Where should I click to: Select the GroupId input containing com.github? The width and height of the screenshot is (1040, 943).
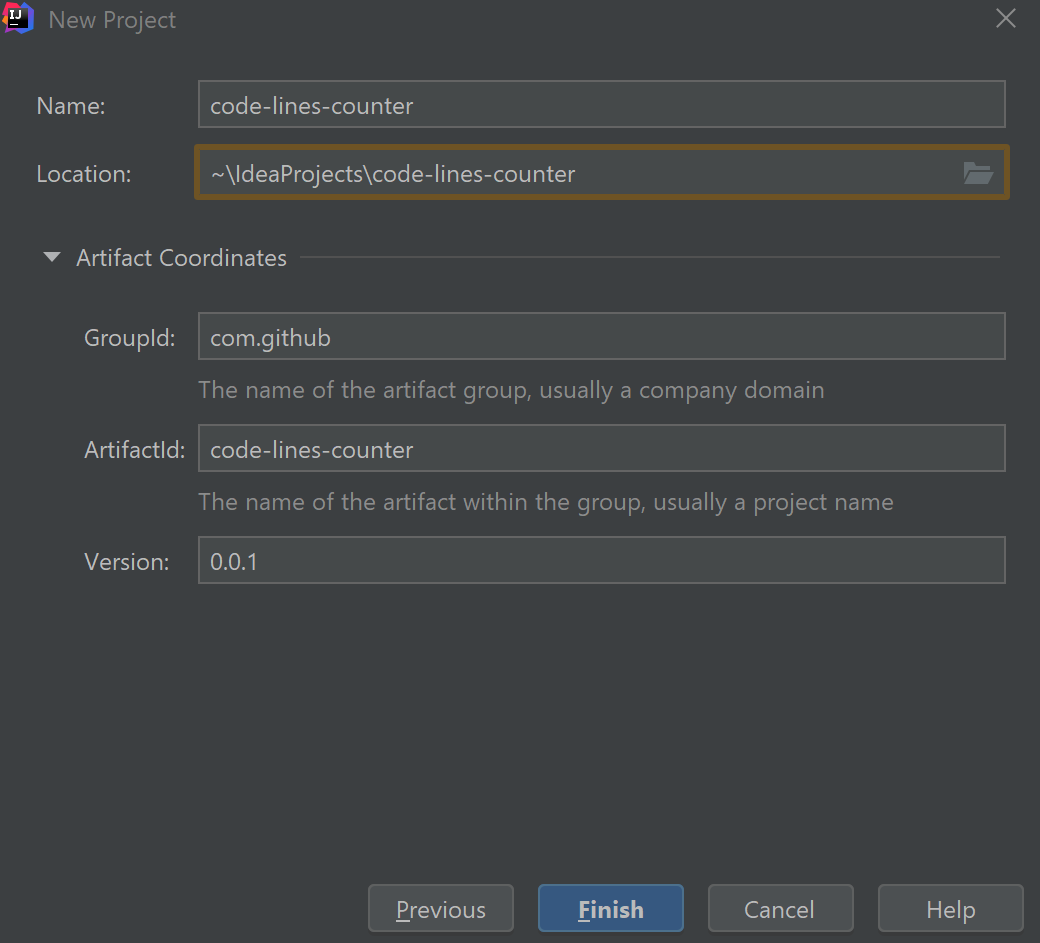[x=600, y=337]
